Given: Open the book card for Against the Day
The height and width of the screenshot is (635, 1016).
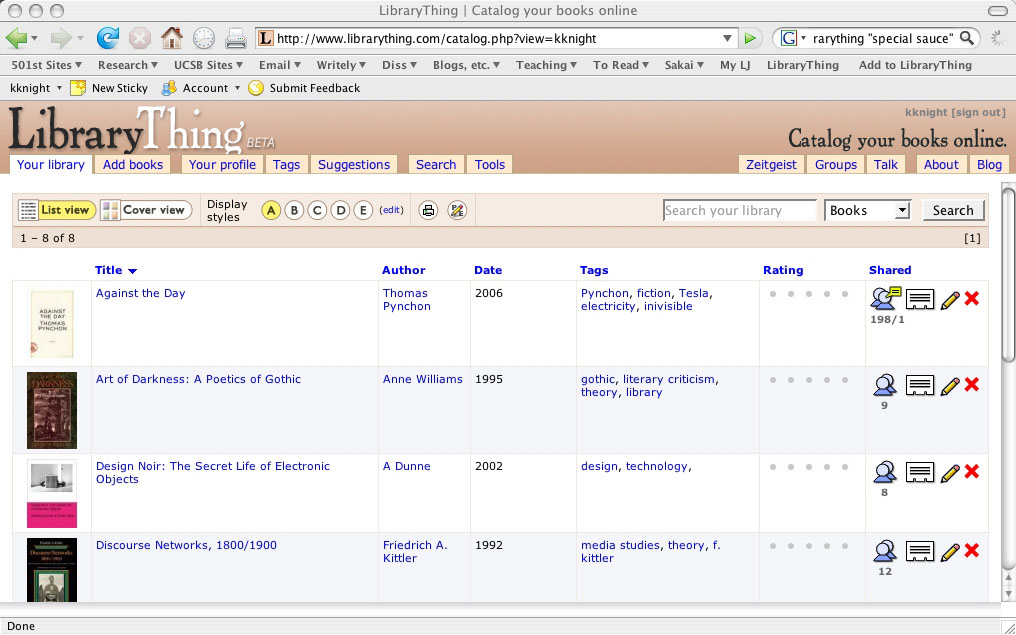Looking at the screenshot, I should [919, 299].
